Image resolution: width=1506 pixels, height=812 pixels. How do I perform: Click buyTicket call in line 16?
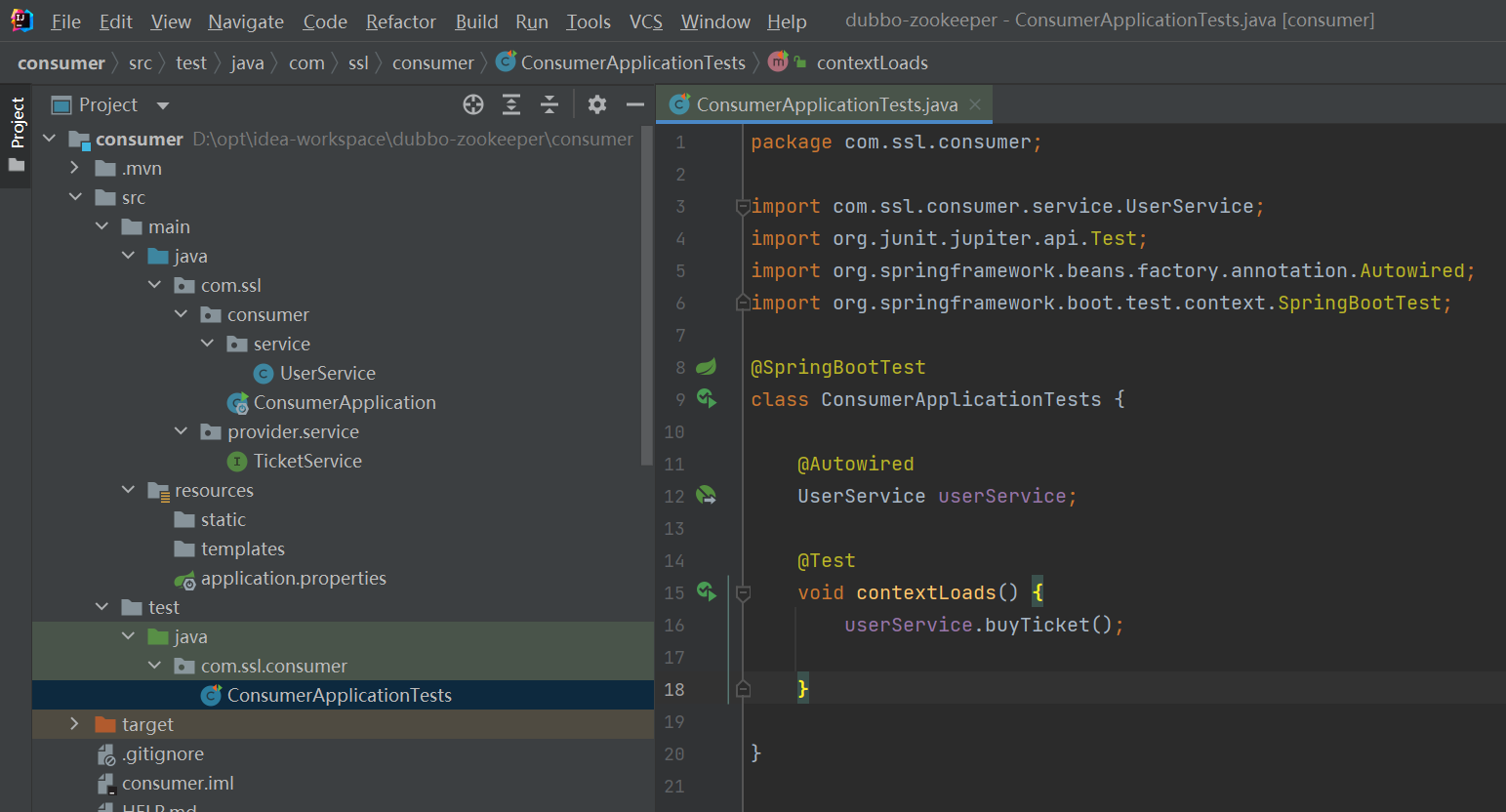pyautogui.click(x=1037, y=625)
